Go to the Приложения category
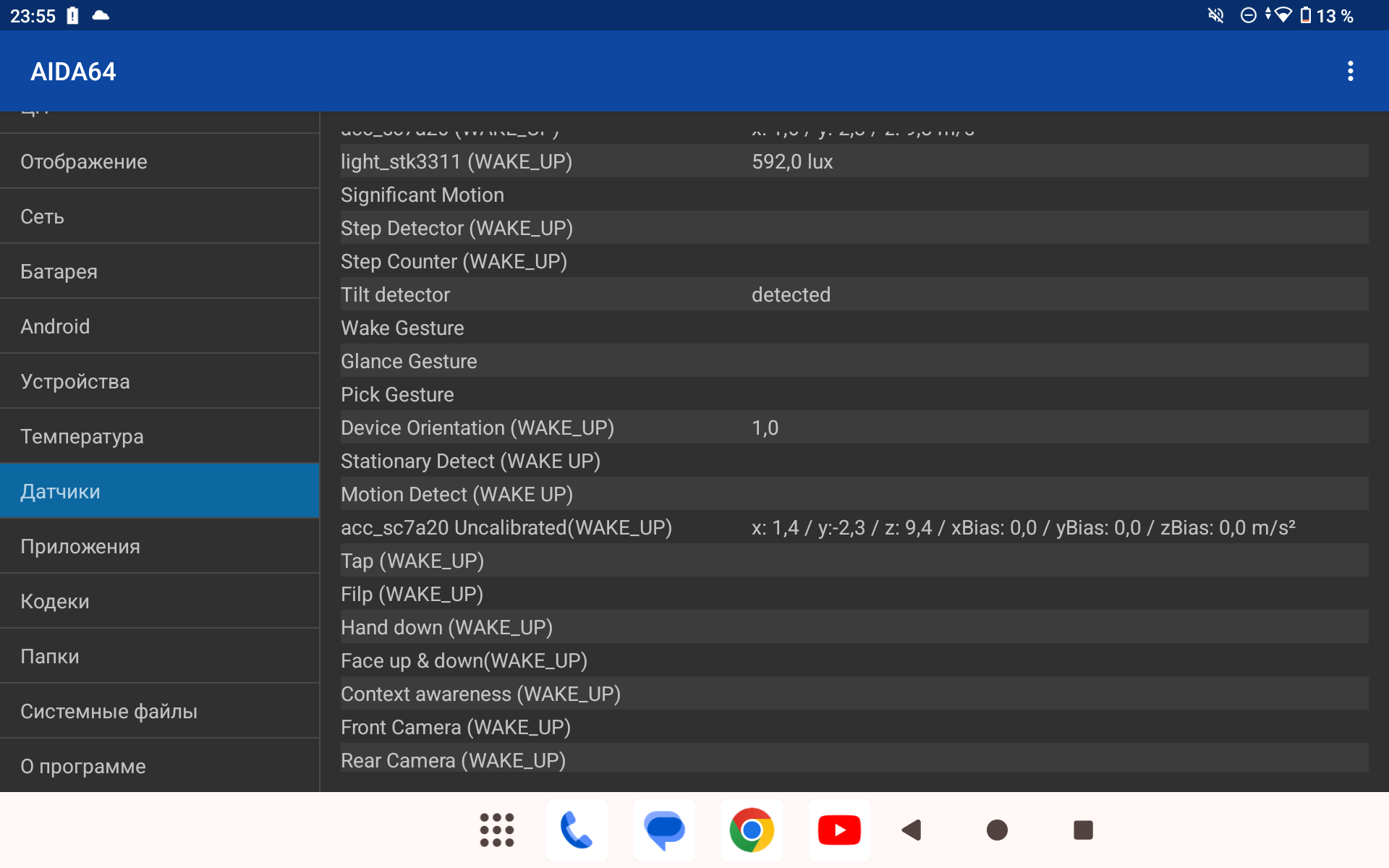This screenshot has height=868, width=1389. click(x=159, y=546)
